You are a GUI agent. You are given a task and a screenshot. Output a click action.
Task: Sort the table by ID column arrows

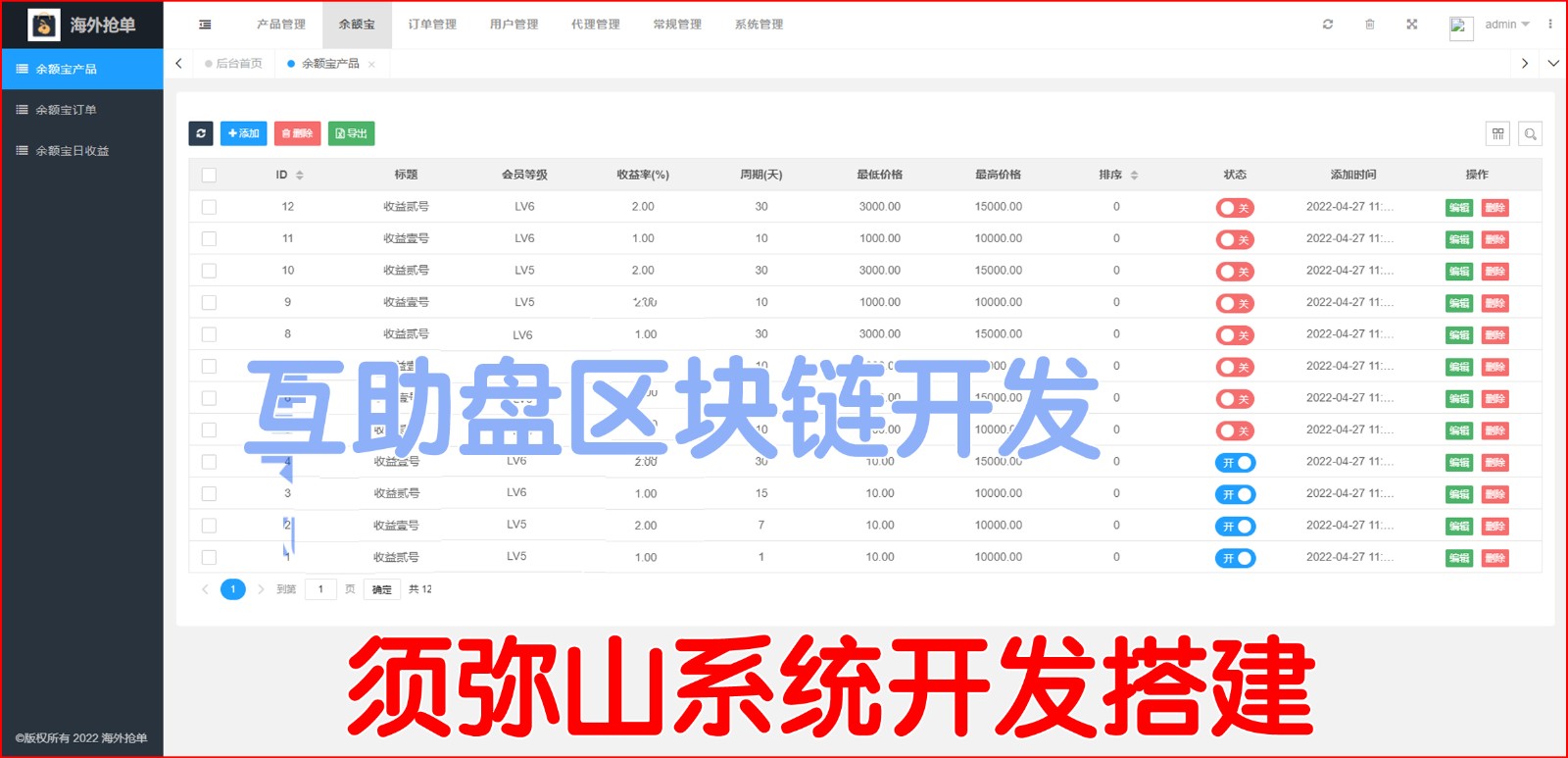(x=300, y=176)
